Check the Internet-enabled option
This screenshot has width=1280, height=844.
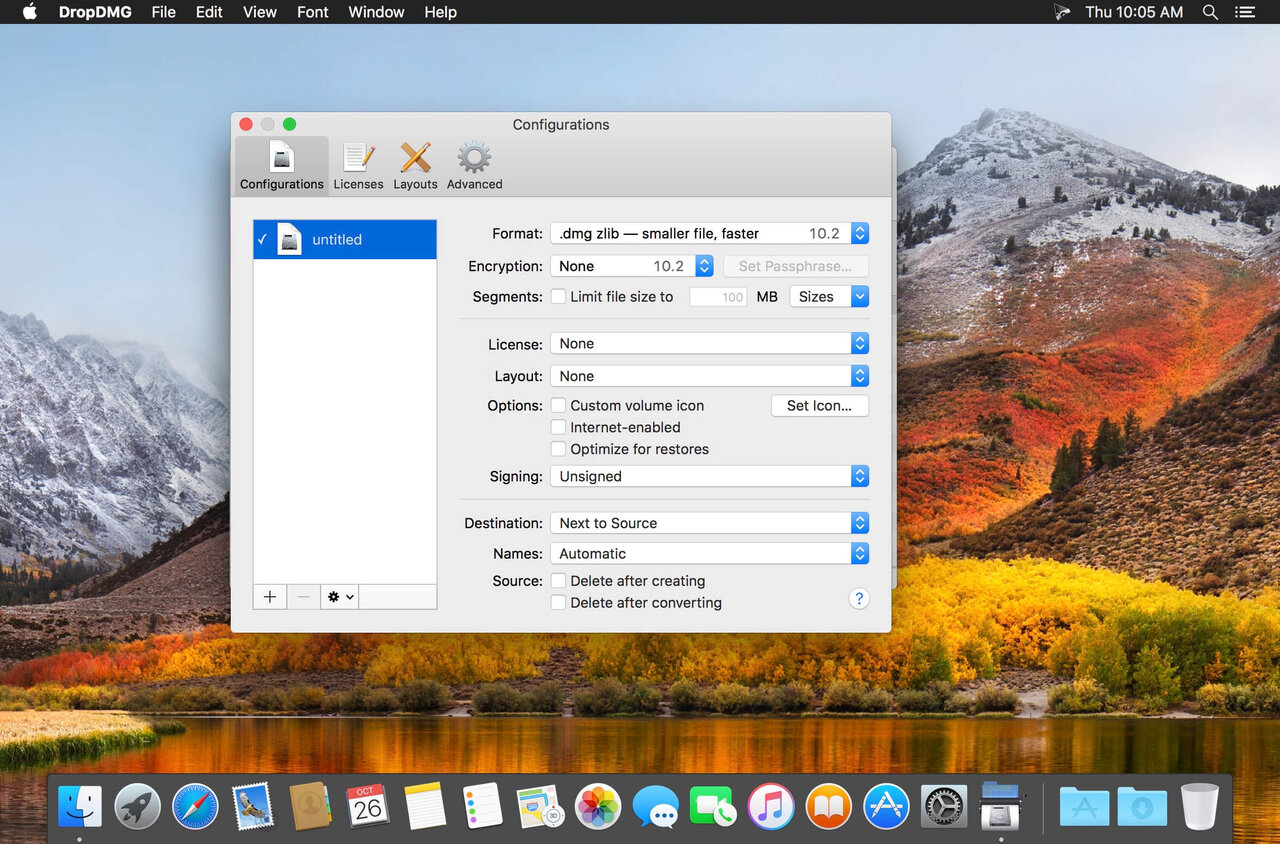click(559, 428)
